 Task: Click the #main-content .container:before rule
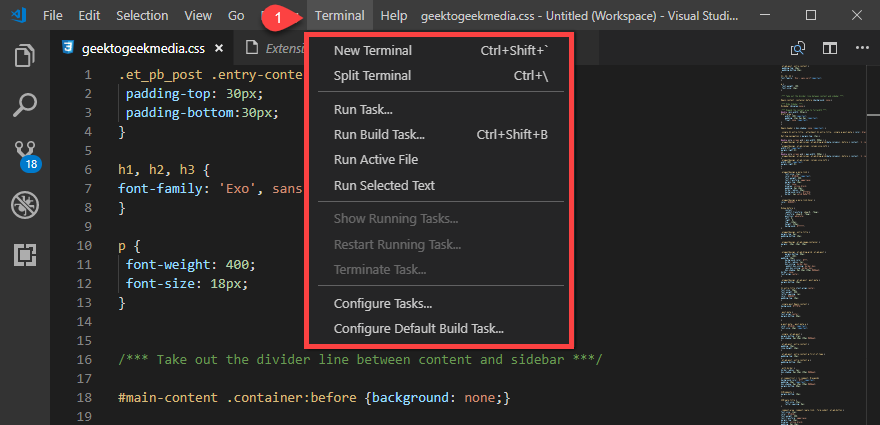314,398
